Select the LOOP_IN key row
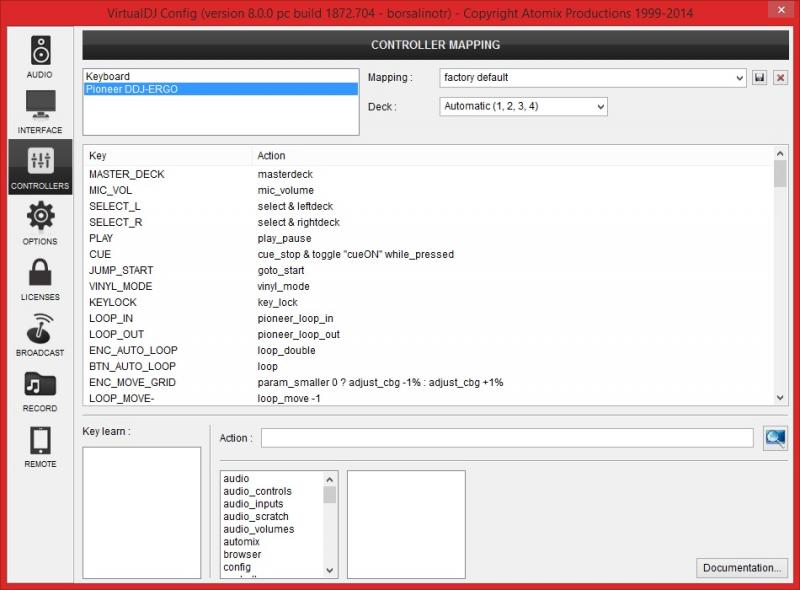Screen dimensions: 800x590 [x=429, y=318]
